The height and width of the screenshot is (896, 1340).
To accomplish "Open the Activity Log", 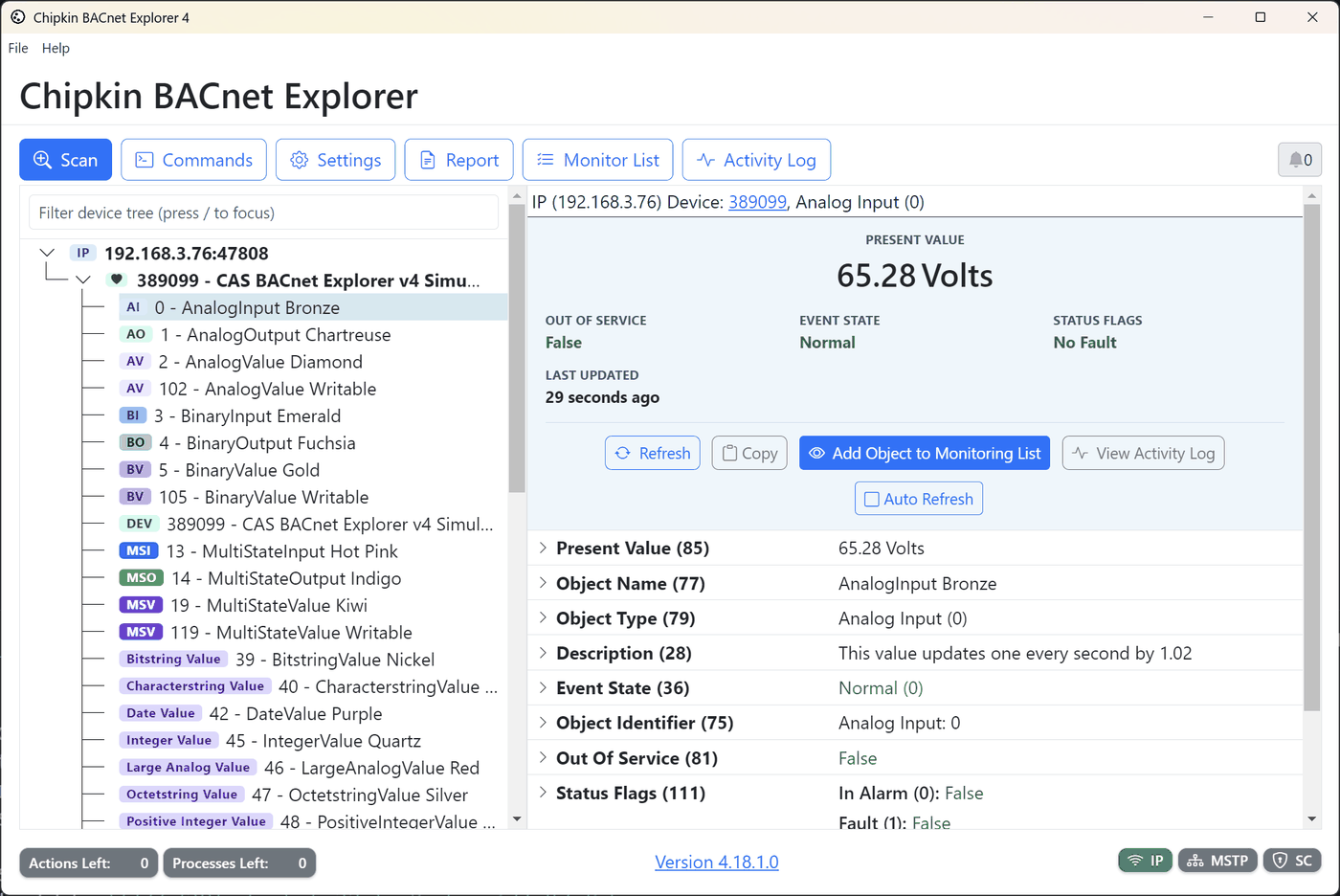I will pyautogui.click(x=756, y=160).
